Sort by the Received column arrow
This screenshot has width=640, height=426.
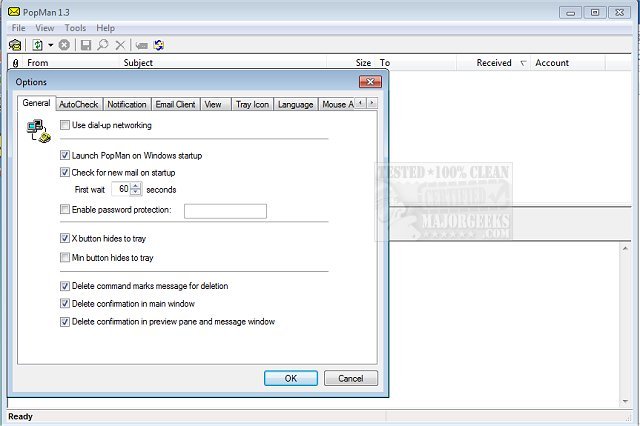523,63
